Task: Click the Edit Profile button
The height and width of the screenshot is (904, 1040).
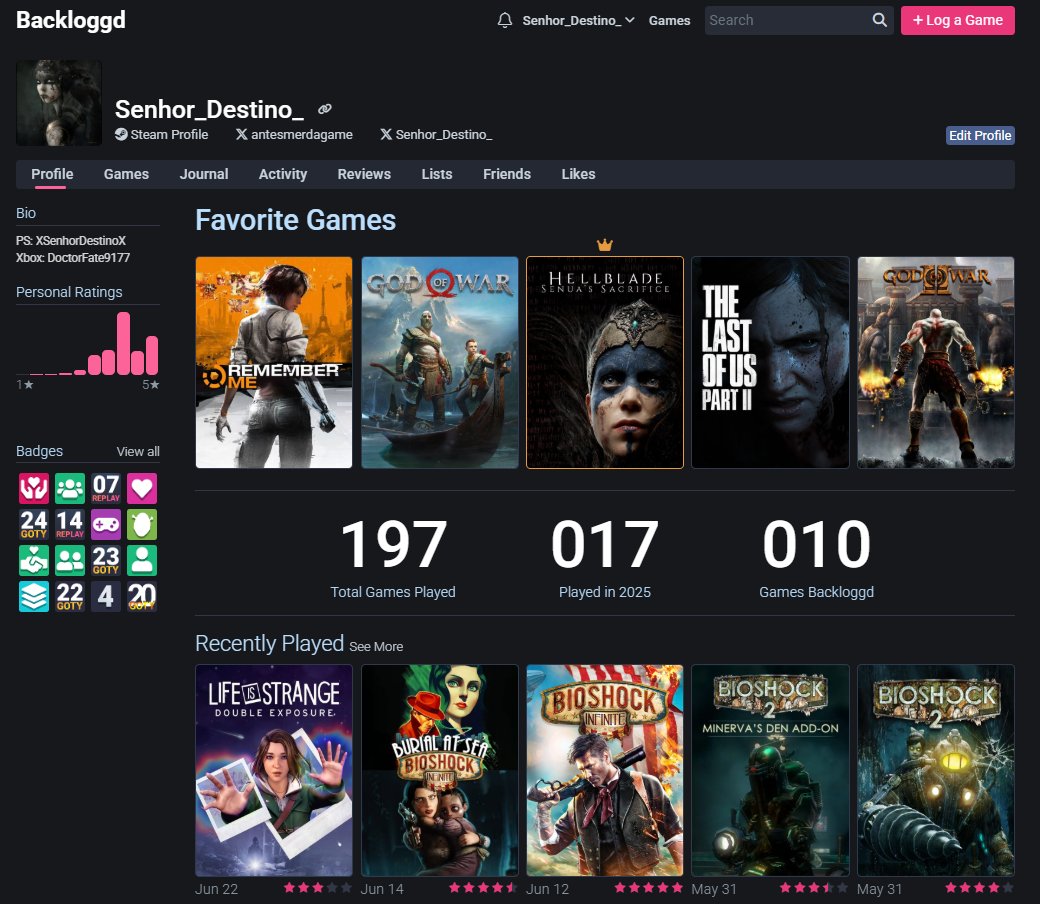Action: [980, 135]
